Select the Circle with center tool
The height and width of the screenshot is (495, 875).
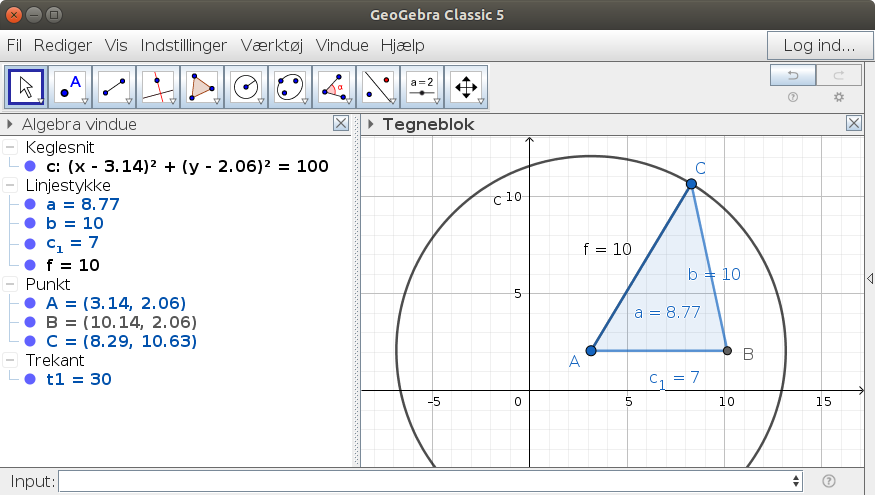coord(246,87)
